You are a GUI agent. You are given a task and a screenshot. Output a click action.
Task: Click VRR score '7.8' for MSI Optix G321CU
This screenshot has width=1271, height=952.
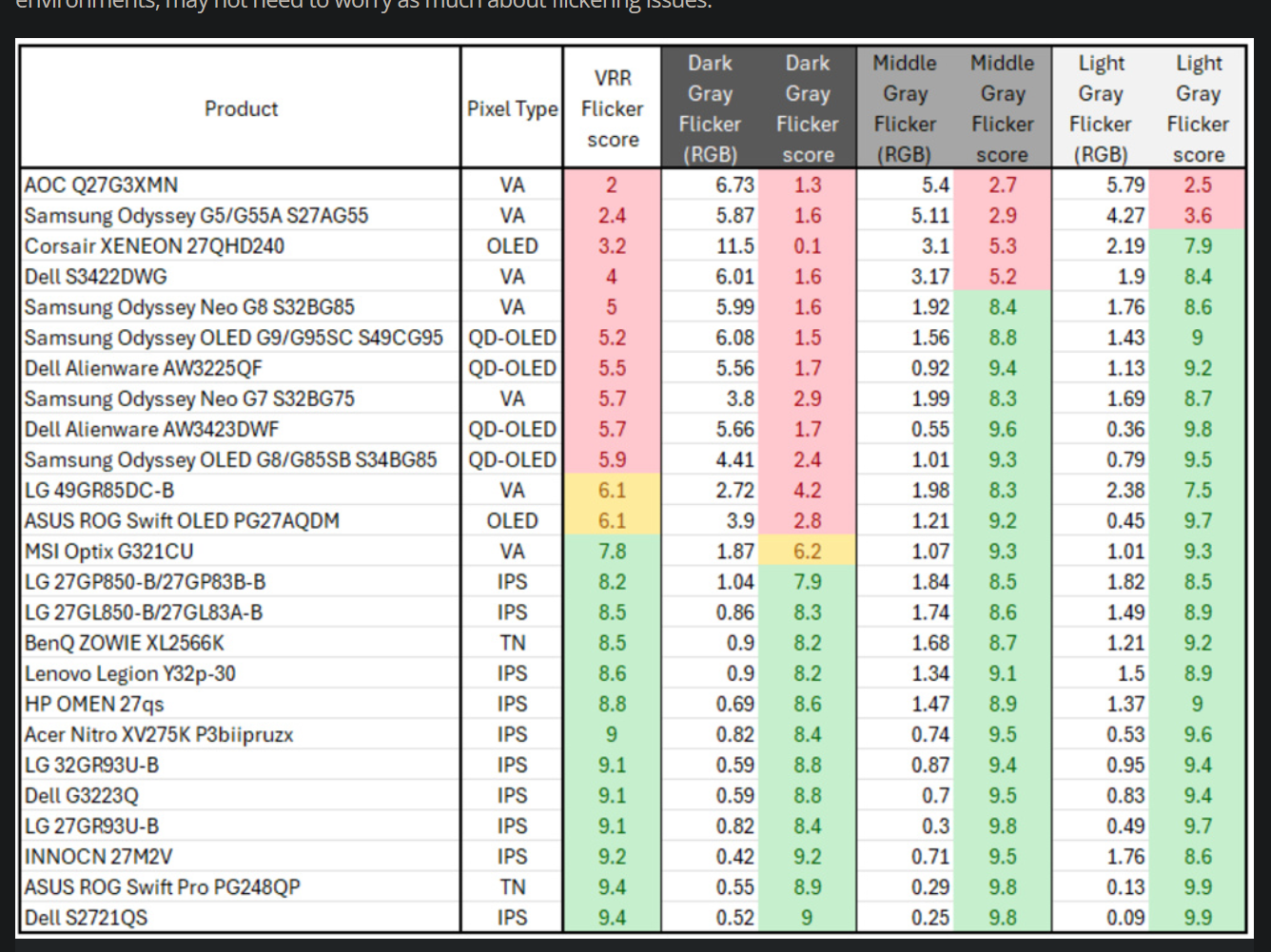(612, 551)
